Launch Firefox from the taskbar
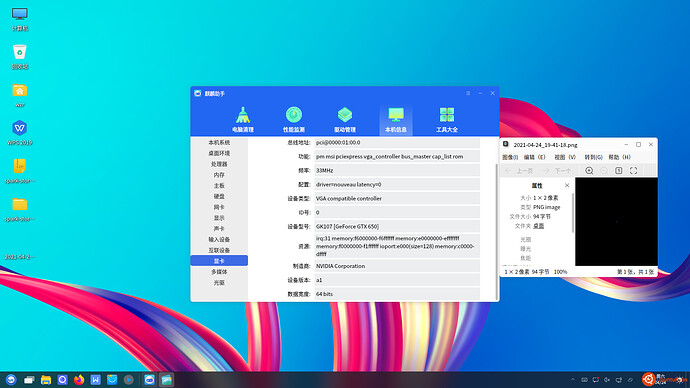This screenshot has height=388, width=690. coord(79,380)
